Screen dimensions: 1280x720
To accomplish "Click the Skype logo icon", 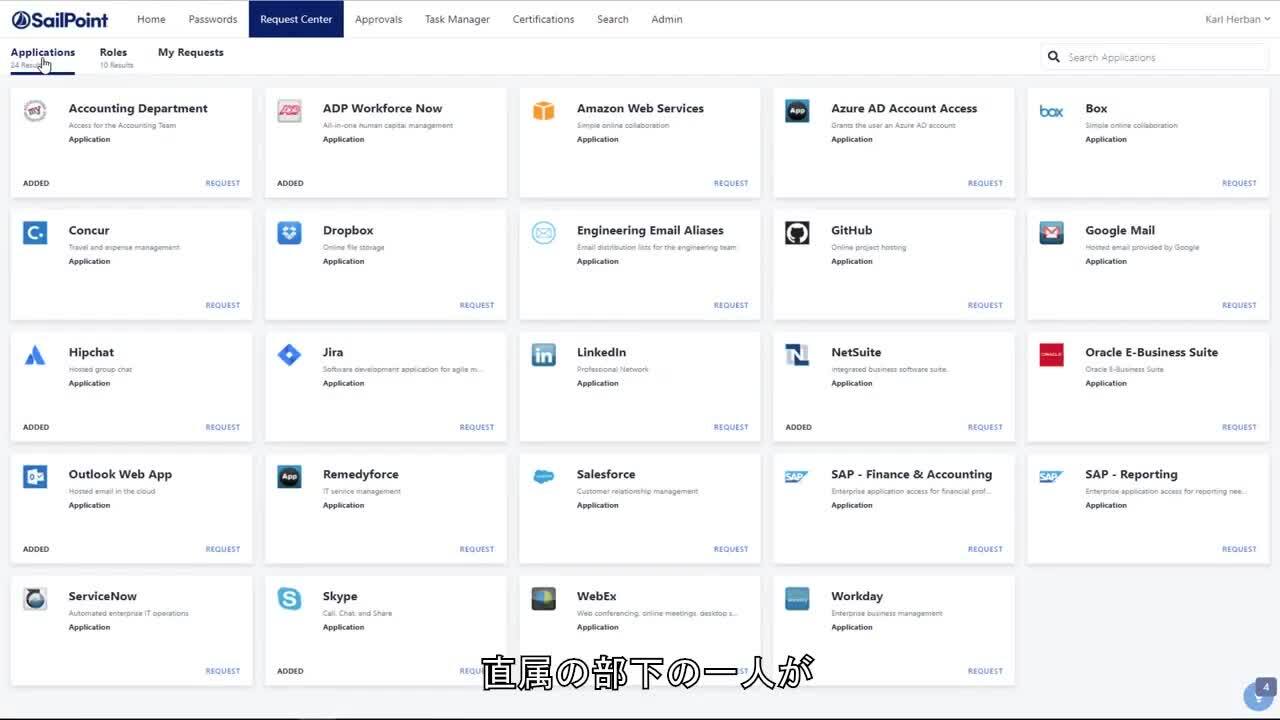I will [x=289, y=599].
